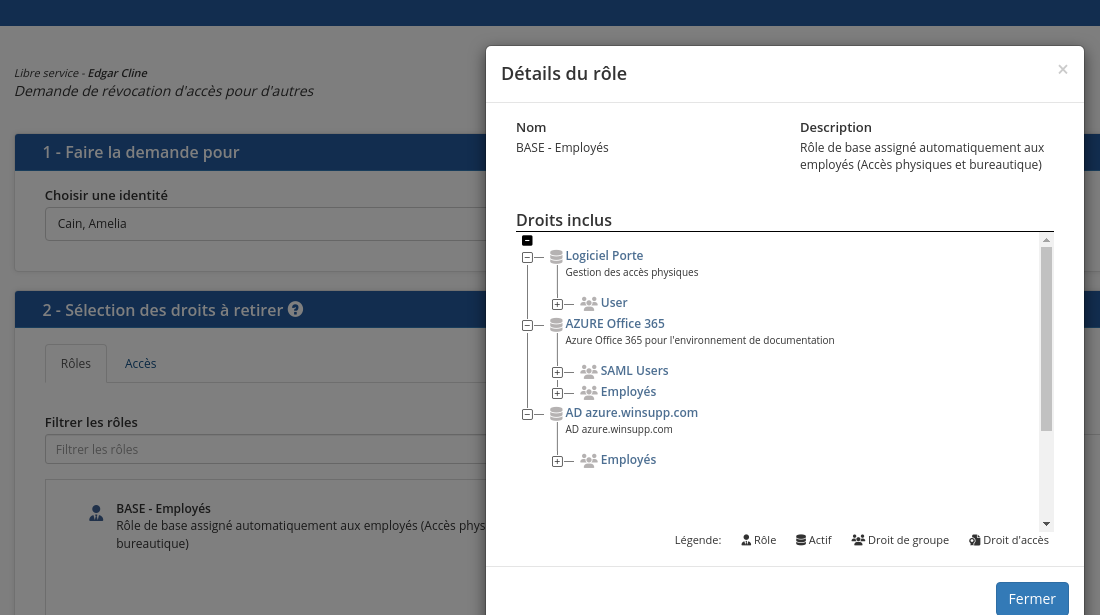The image size is (1100, 615).
Task: Collapse the AD azure.winsupp.com node
Action: pos(527,414)
